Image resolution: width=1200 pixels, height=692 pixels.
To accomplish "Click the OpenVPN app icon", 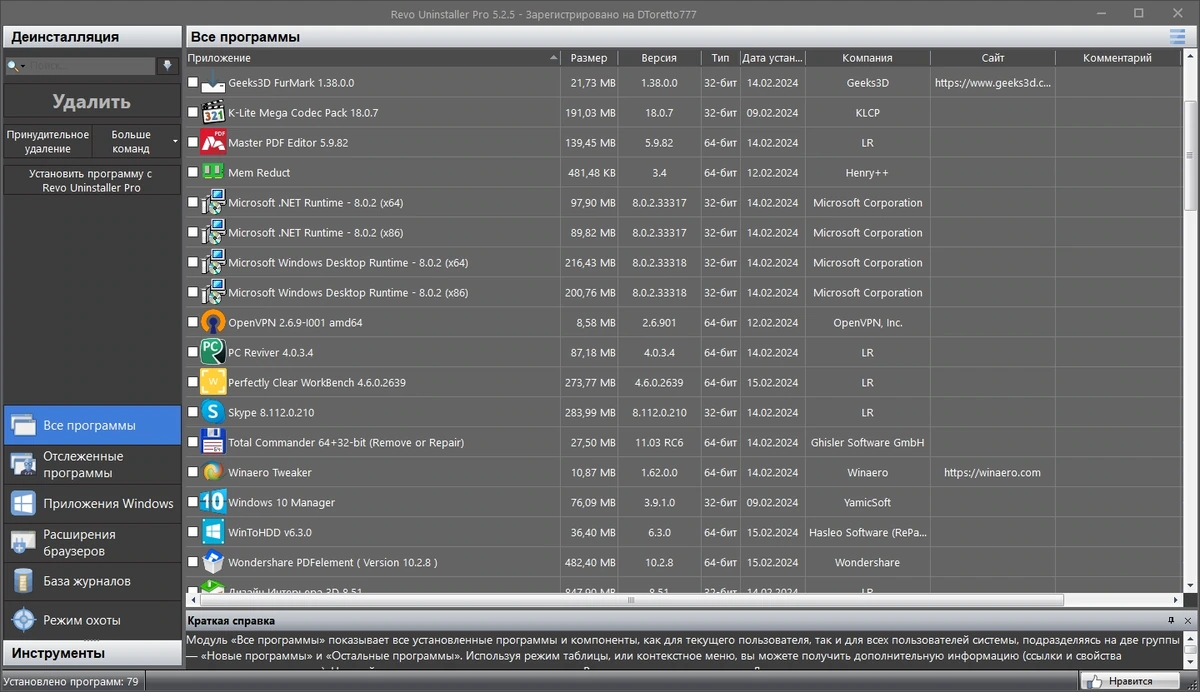I will pyautogui.click(x=213, y=323).
